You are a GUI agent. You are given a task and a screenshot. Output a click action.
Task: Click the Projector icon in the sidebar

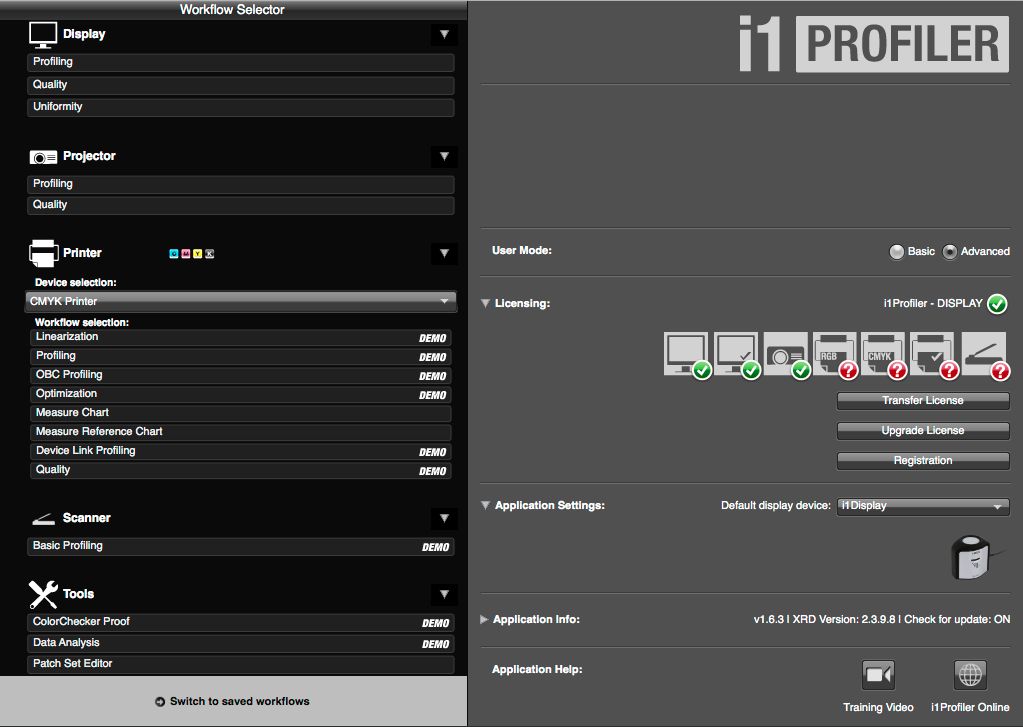coord(42,156)
